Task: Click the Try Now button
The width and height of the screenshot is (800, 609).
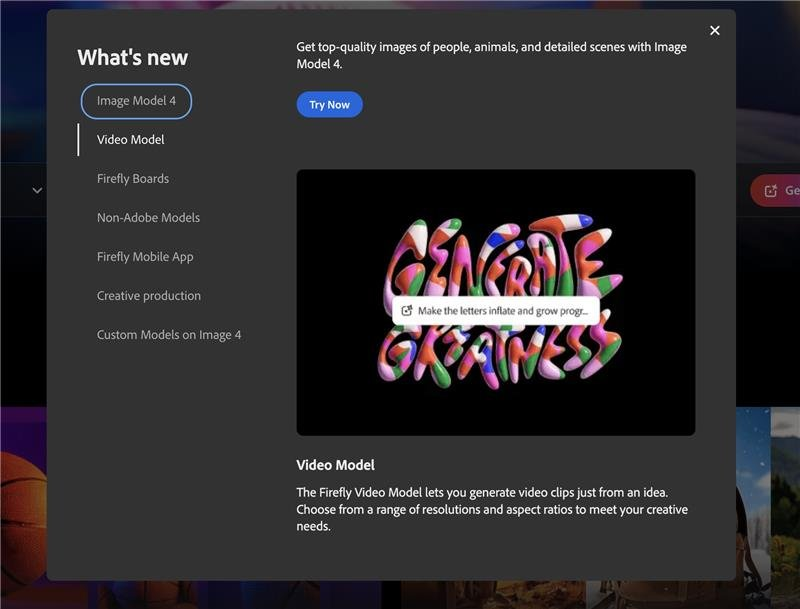Action: tap(330, 105)
